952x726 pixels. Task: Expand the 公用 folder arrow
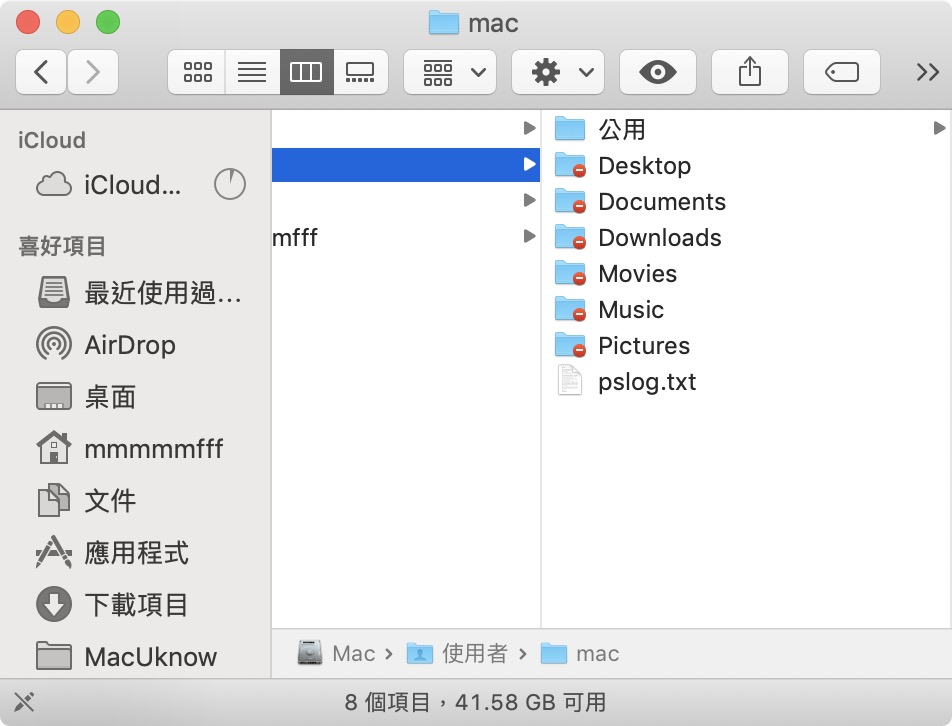[x=939, y=128]
